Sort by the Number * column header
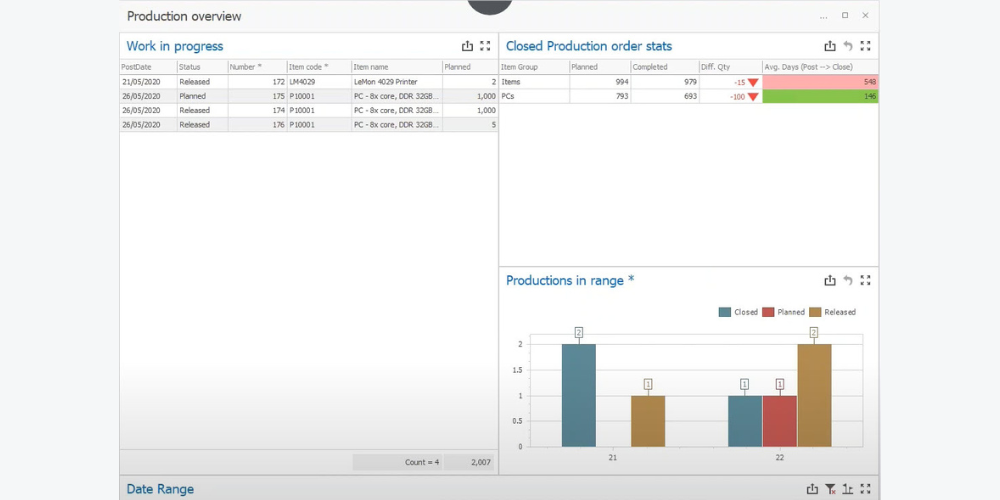Viewport: 1000px width, 500px height. (258, 67)
